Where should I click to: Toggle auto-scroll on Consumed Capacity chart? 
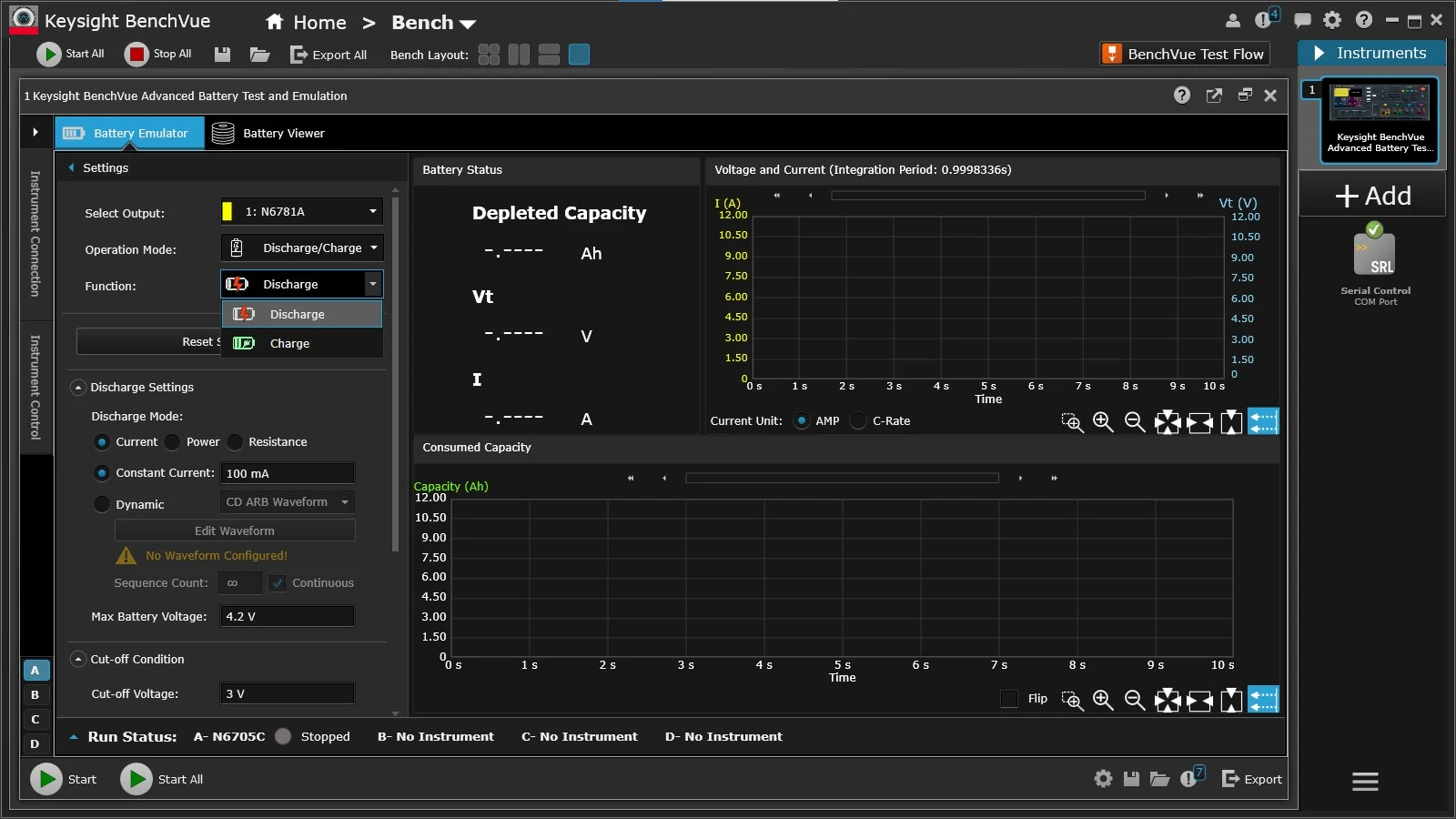coord(1263,699)
